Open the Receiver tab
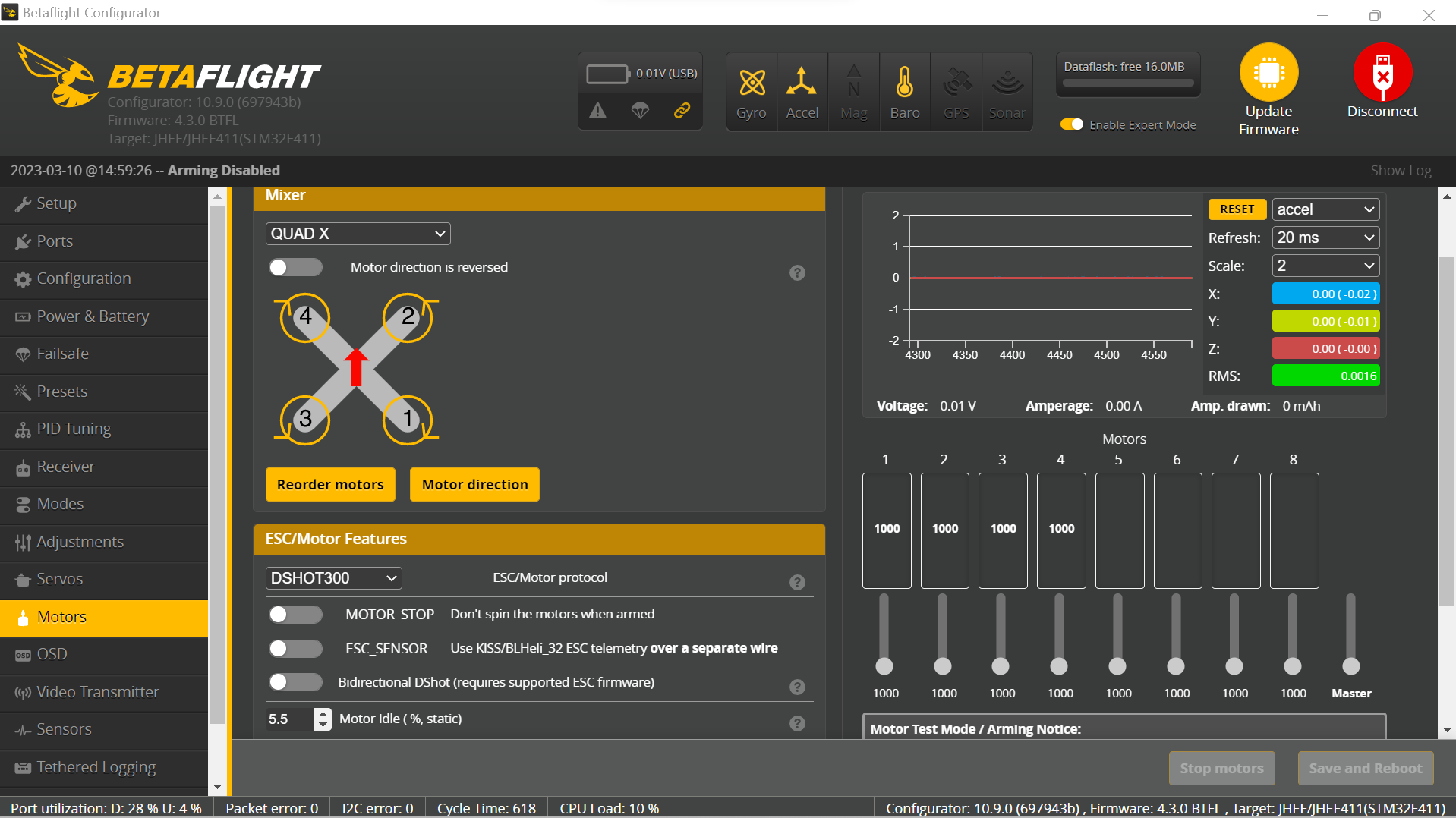 104,467
